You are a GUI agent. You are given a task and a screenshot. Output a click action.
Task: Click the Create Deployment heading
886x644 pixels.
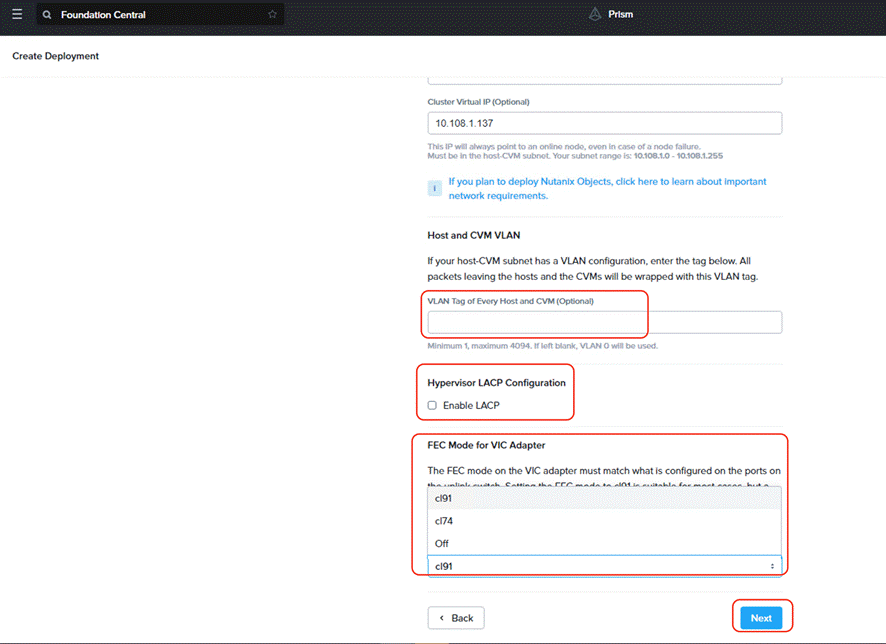55,56
